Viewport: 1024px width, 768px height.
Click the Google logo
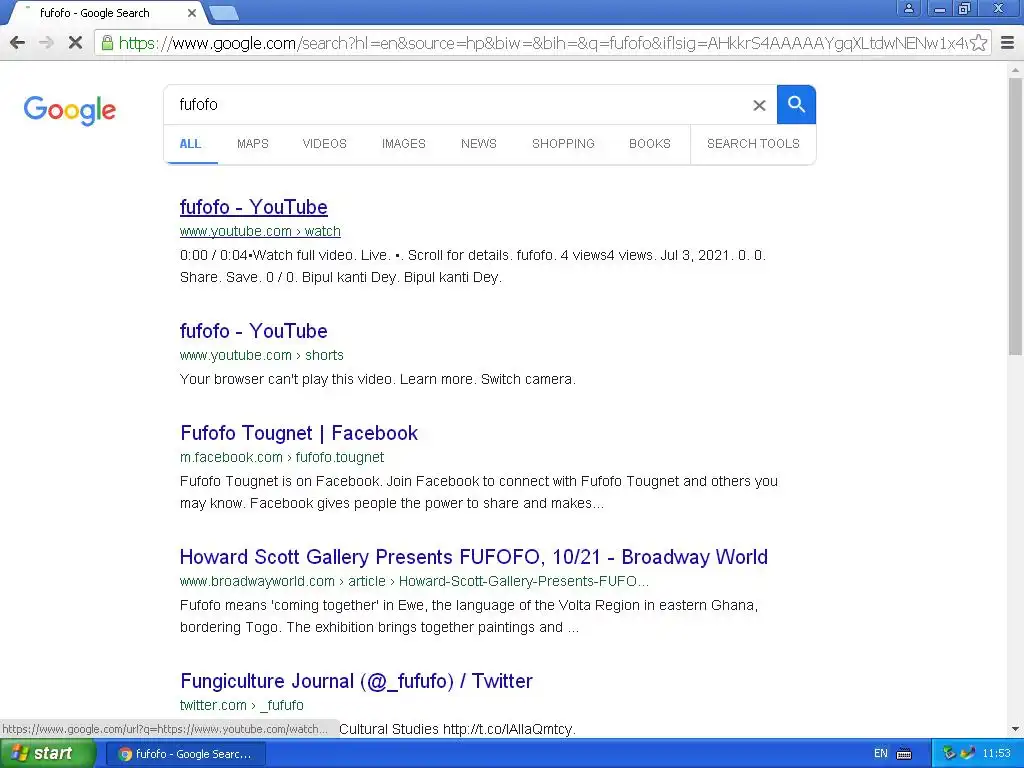click(x=69, y=110)
